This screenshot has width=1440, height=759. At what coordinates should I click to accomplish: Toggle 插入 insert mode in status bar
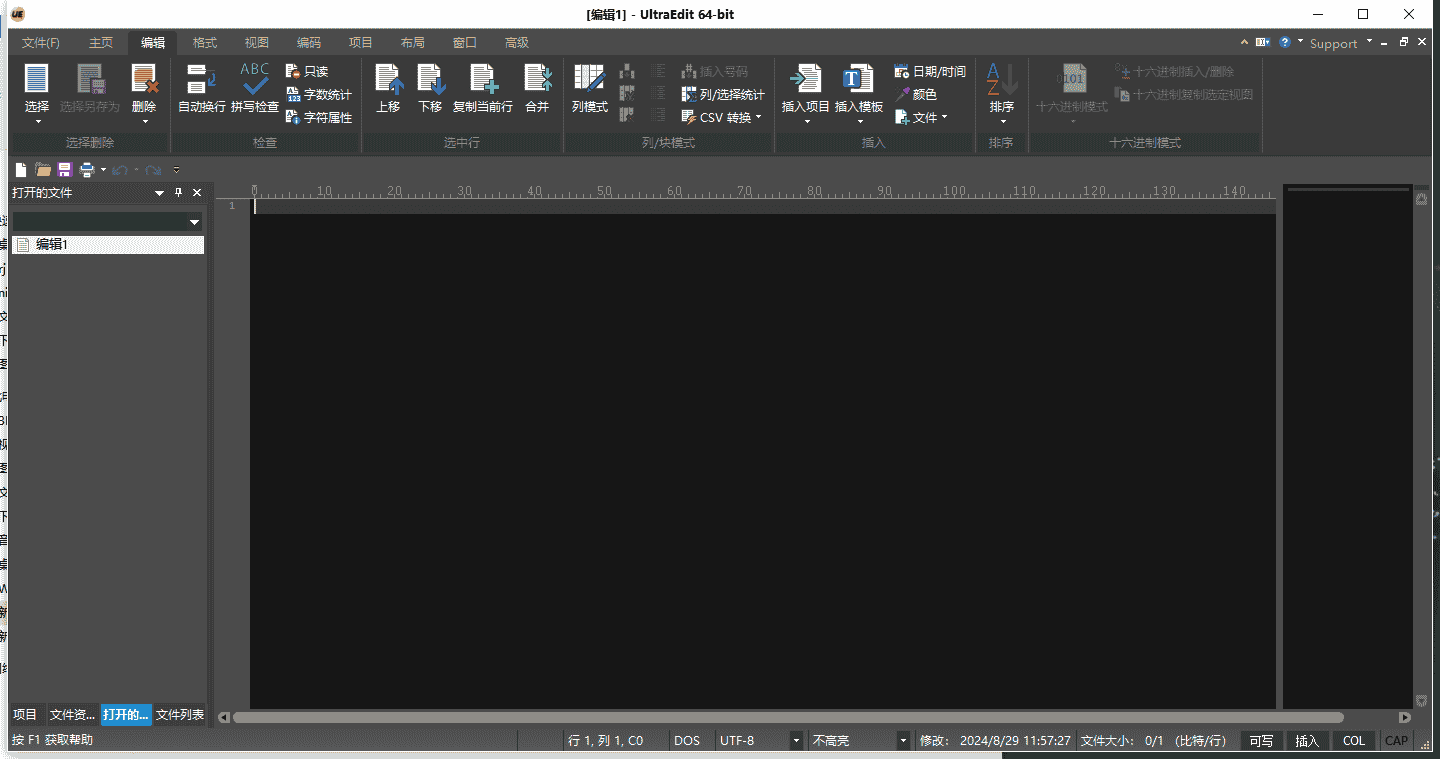[1307, 741]
